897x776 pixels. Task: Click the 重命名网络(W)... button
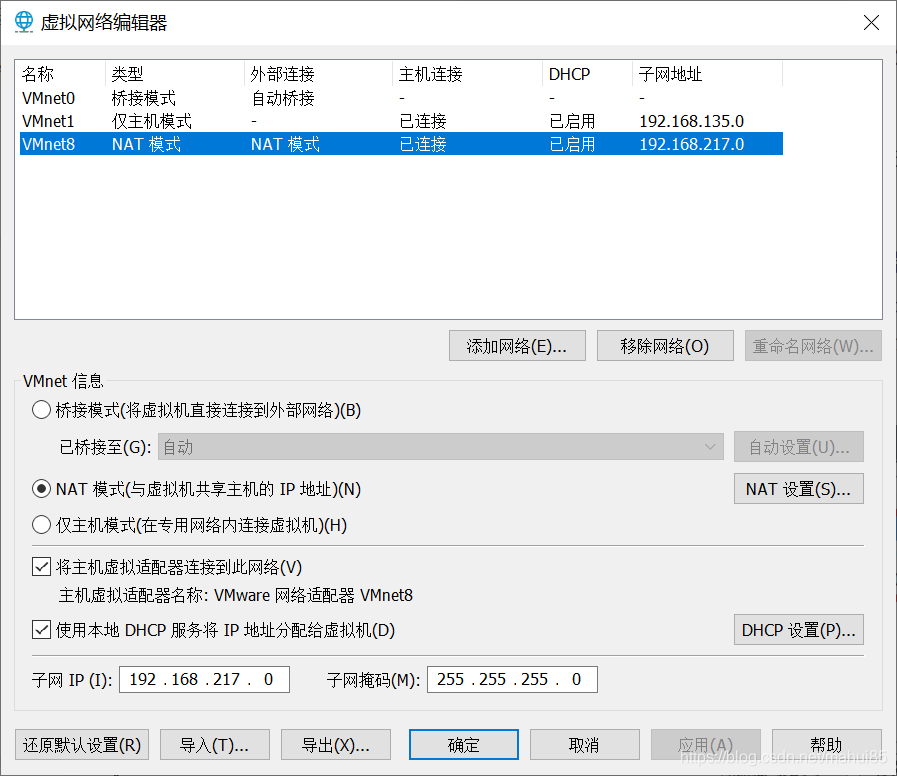(813, 346)
